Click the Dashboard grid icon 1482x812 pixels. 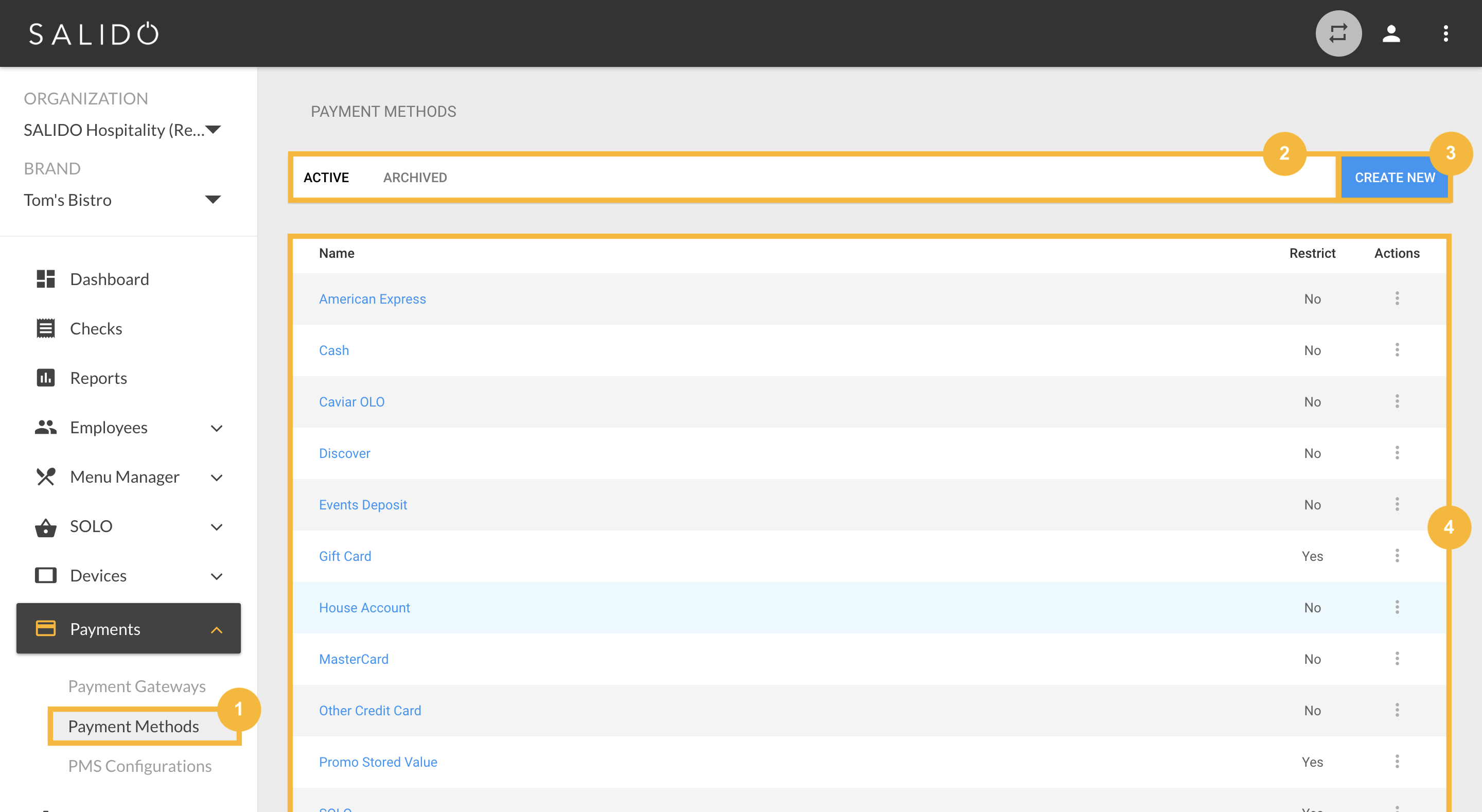[45, 279]
